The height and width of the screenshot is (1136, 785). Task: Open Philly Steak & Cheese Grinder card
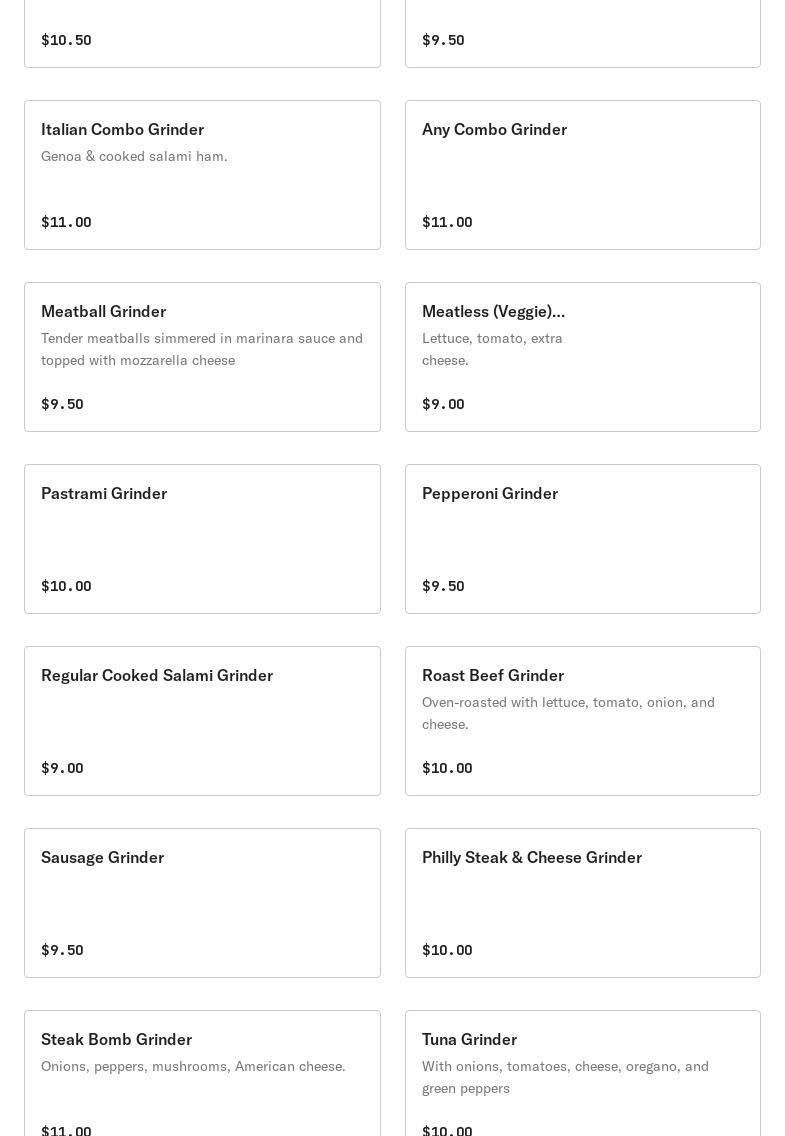[582, 903]
